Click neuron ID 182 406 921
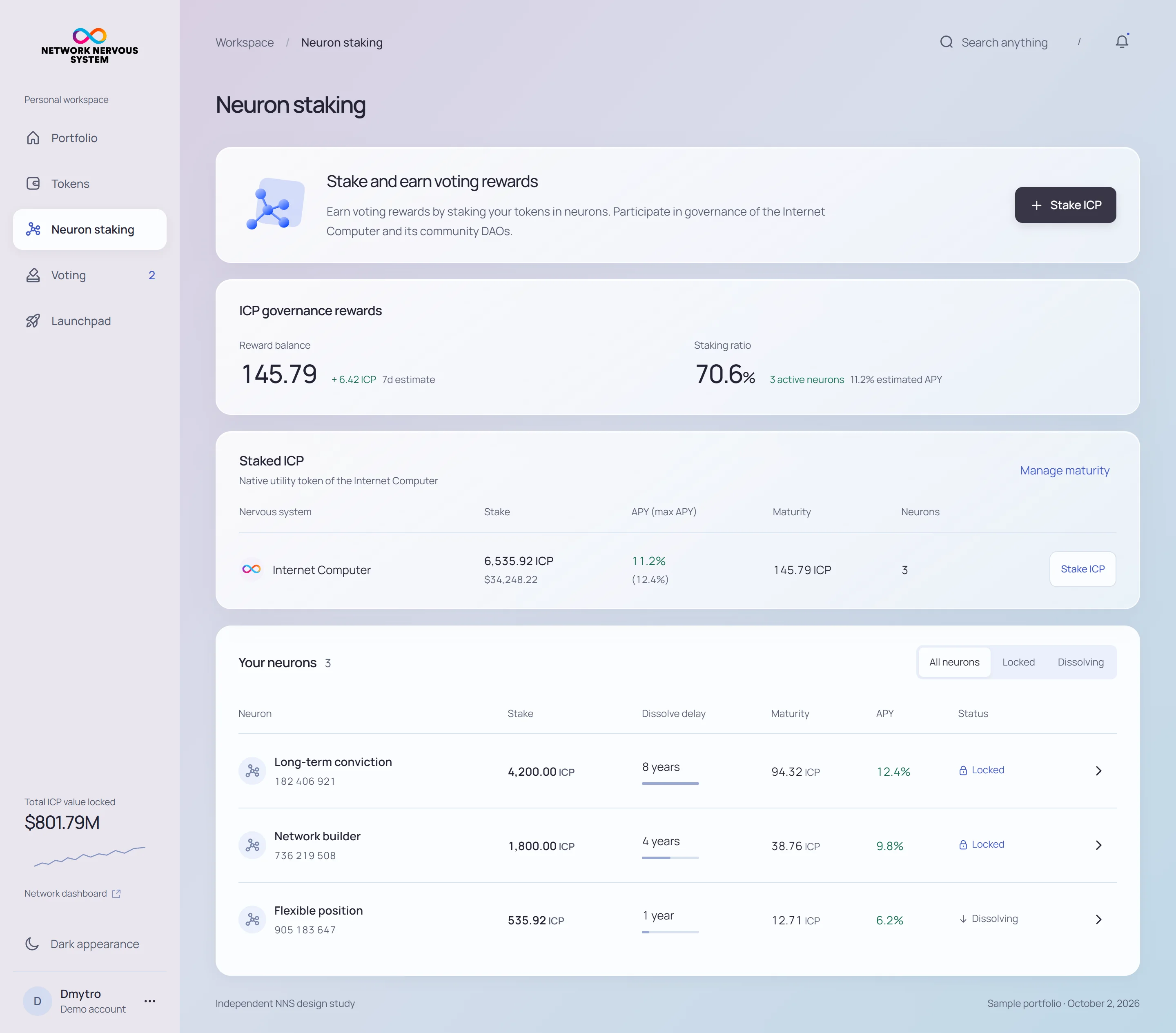This screenshot has width=1176, height=1033. 305,781
